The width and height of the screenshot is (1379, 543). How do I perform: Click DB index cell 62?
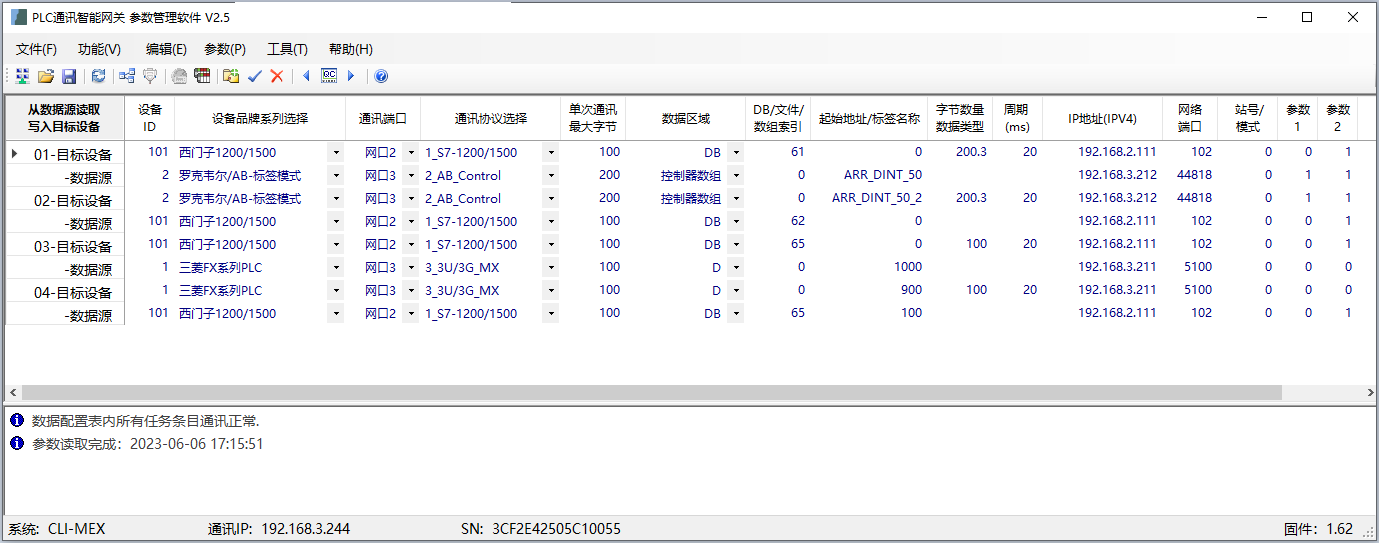[778, 221]
